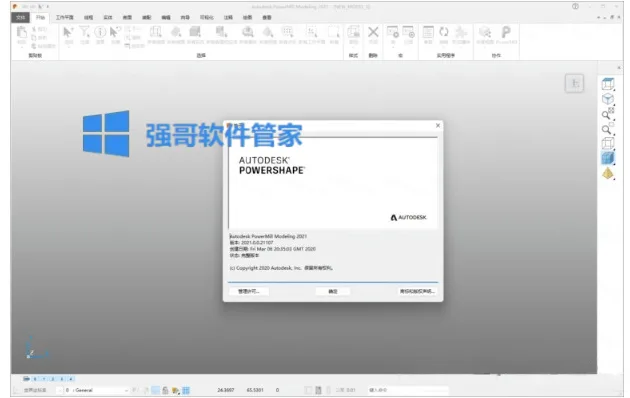Confirm the dialog with 确定 button

click(x=333, y=291)
